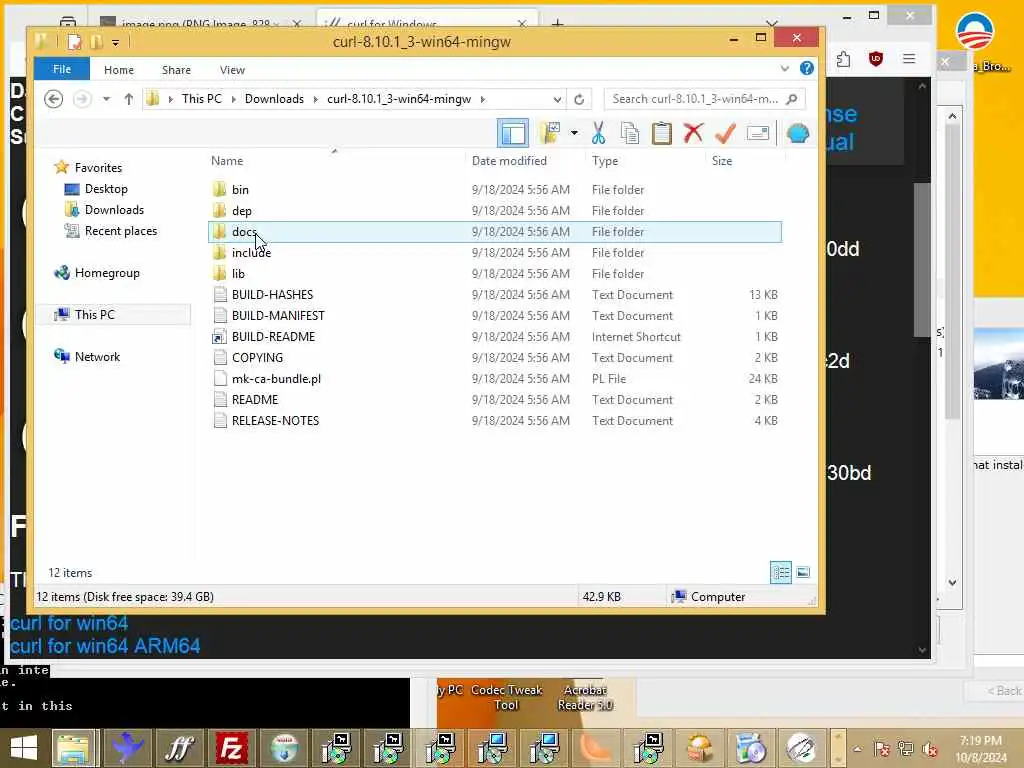Click the search box for this folder

(704, 99)
